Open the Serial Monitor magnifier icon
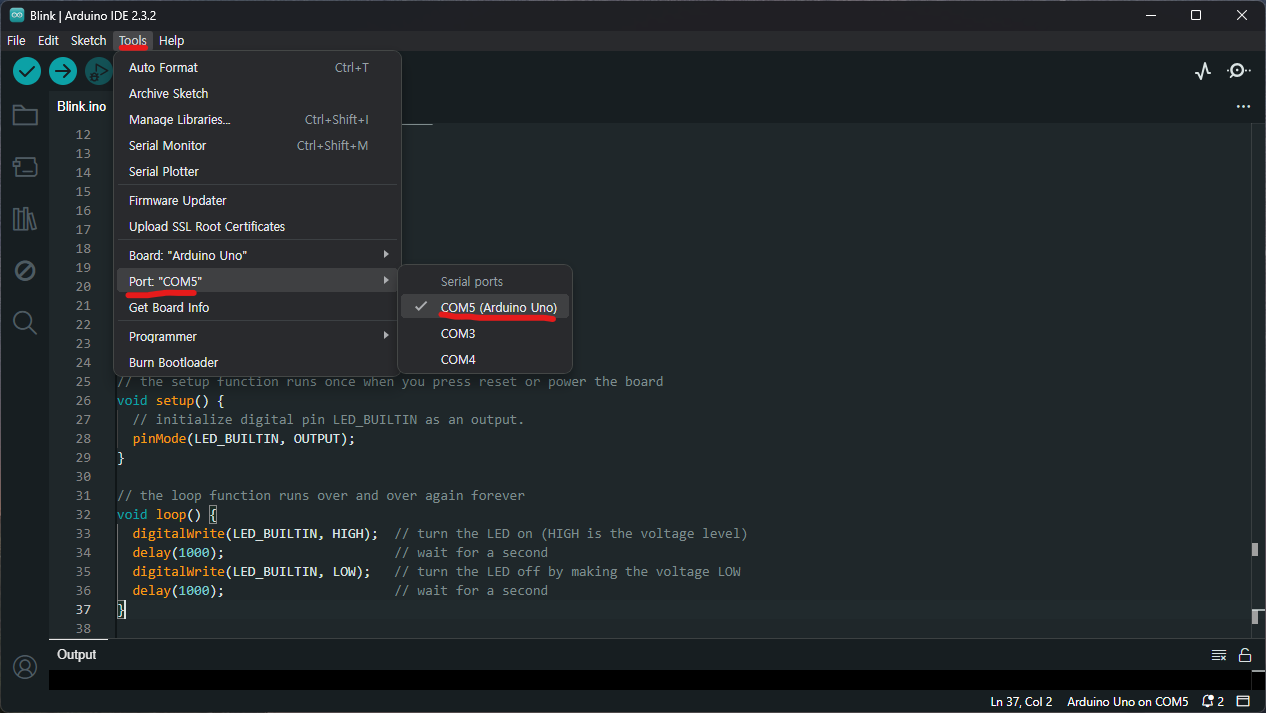Image resolution: width=1266 pixels, height=713 pixels. 1239,71
